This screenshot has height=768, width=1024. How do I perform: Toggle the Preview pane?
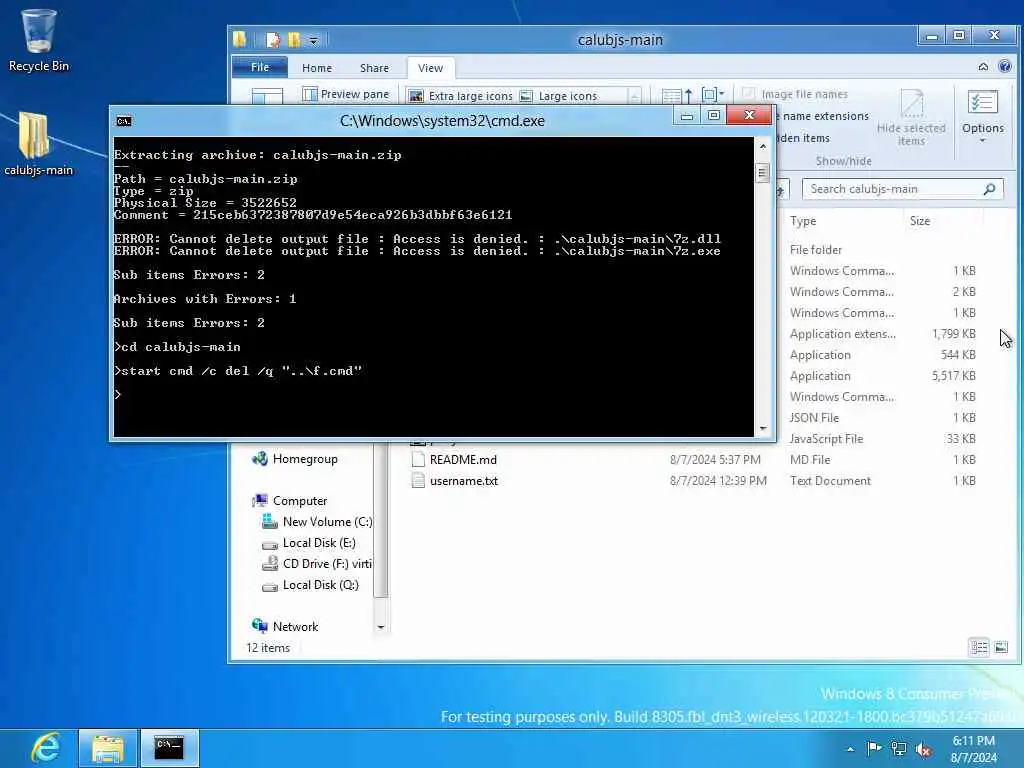pyautogui.click(x=346, y=94)
